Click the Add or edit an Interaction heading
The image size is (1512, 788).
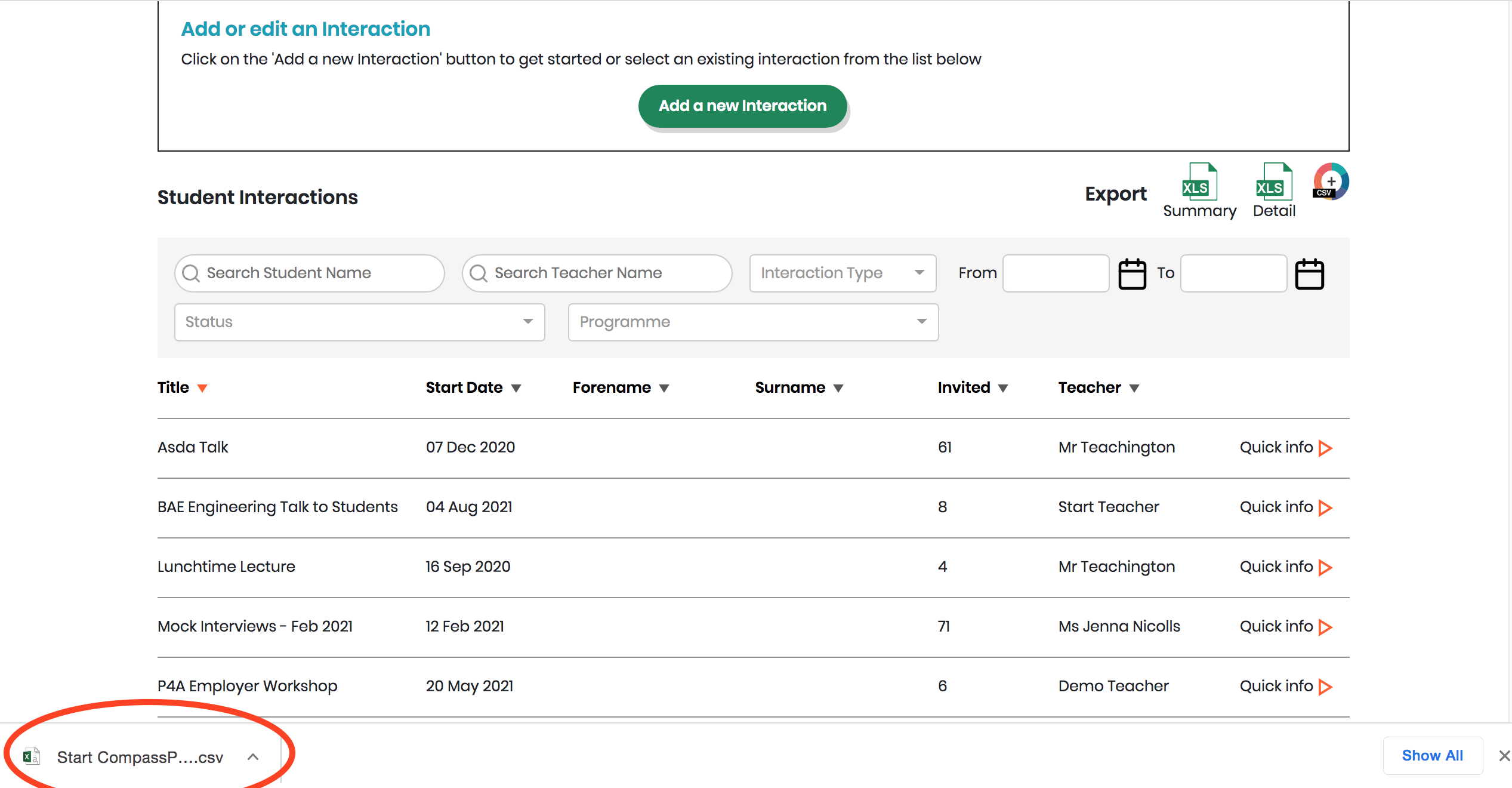point(306,29)
